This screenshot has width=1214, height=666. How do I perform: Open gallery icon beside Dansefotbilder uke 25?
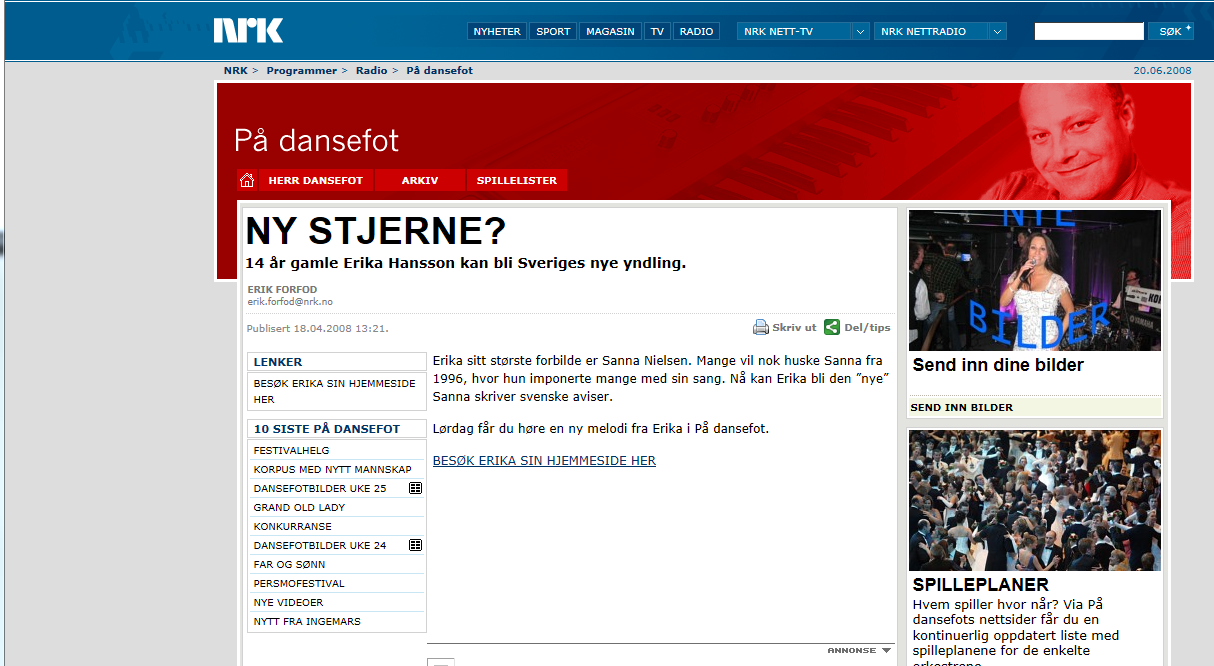(x=415, y=488)
